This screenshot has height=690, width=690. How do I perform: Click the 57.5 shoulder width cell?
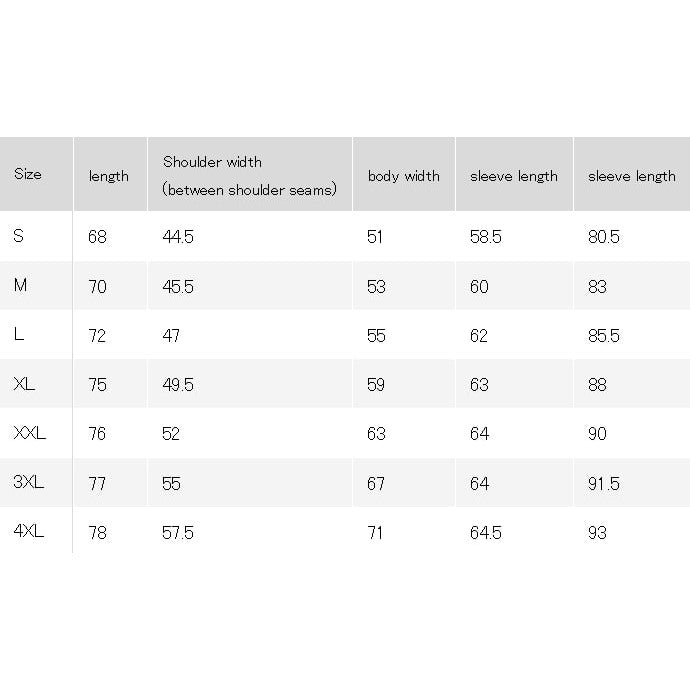pos(178,533)
